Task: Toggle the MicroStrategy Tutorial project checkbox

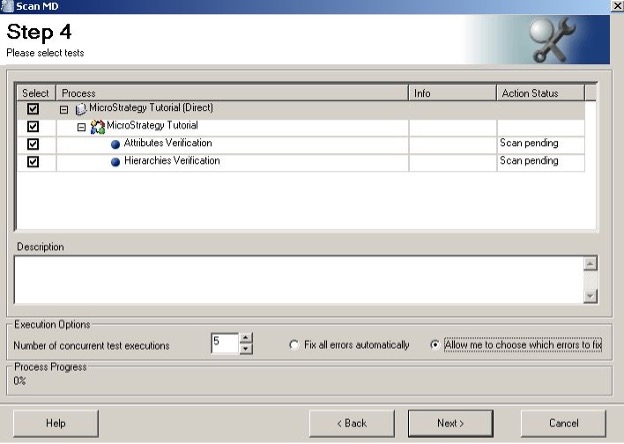Action: (x=33, y=127)
